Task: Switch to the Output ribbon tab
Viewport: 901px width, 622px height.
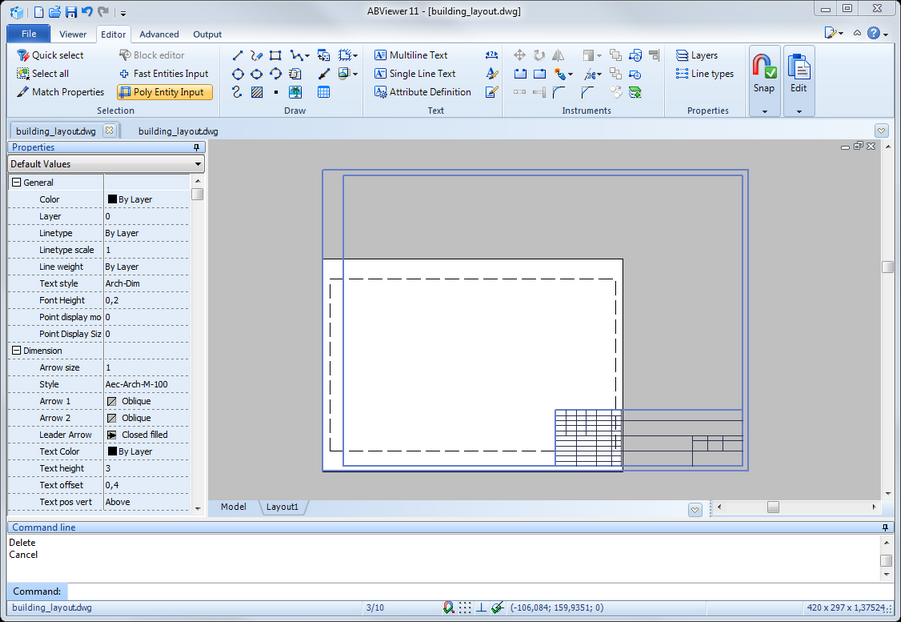Action: tap(207, 34)
